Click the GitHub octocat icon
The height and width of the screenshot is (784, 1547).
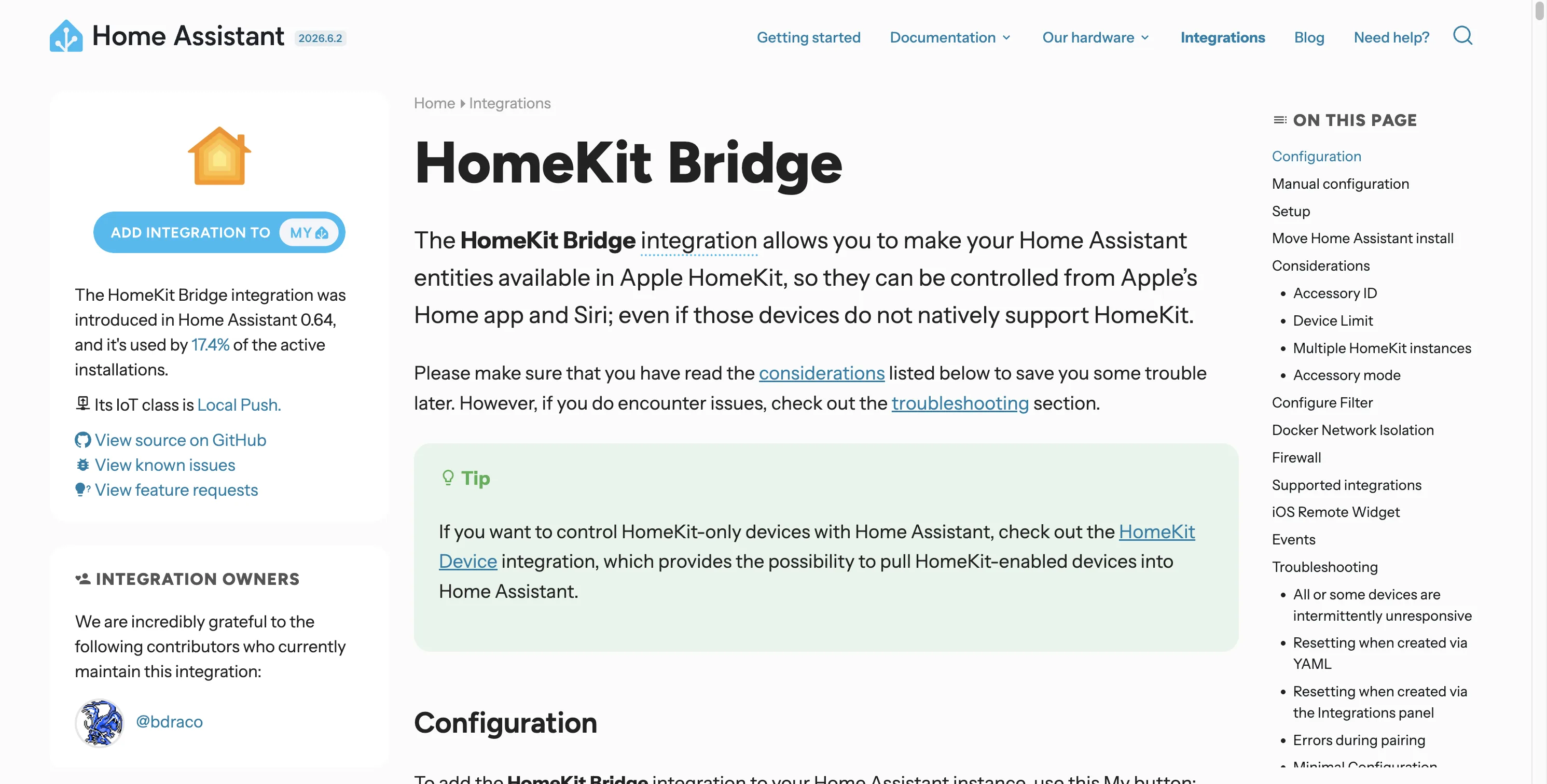point(83,440)
